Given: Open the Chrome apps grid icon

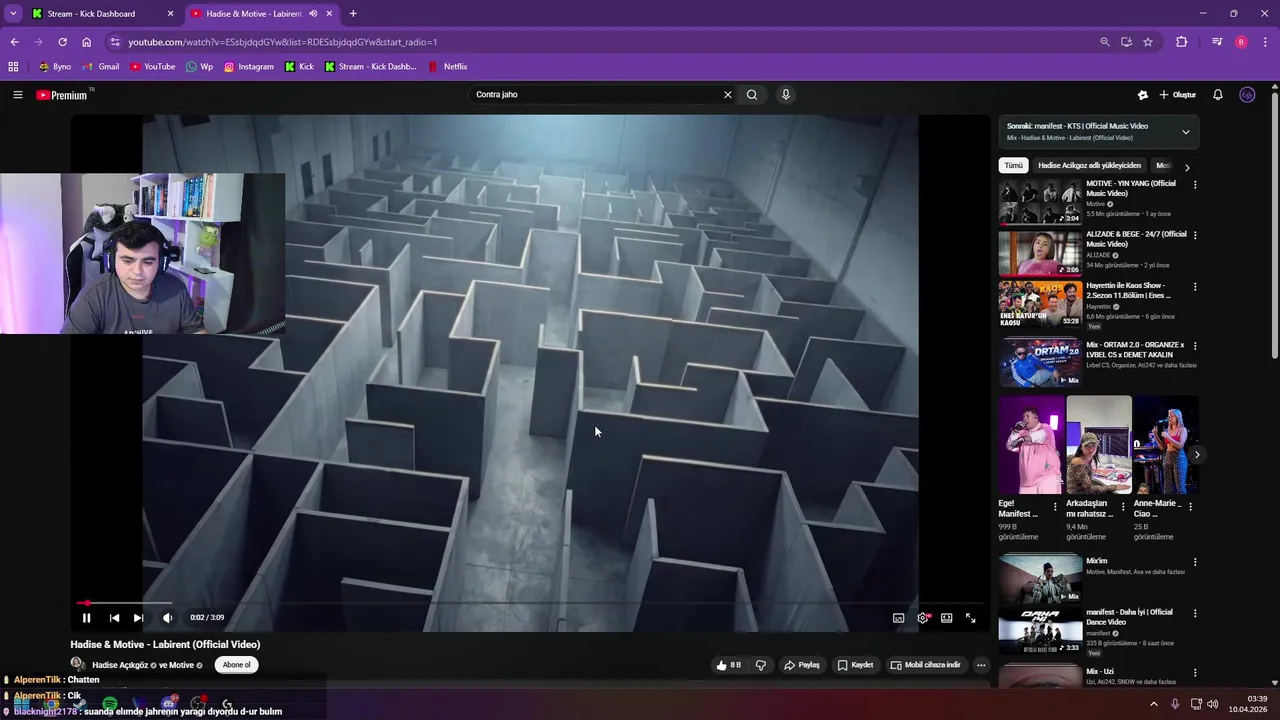Looking at the screenshot, I should [x=13, y=67].
